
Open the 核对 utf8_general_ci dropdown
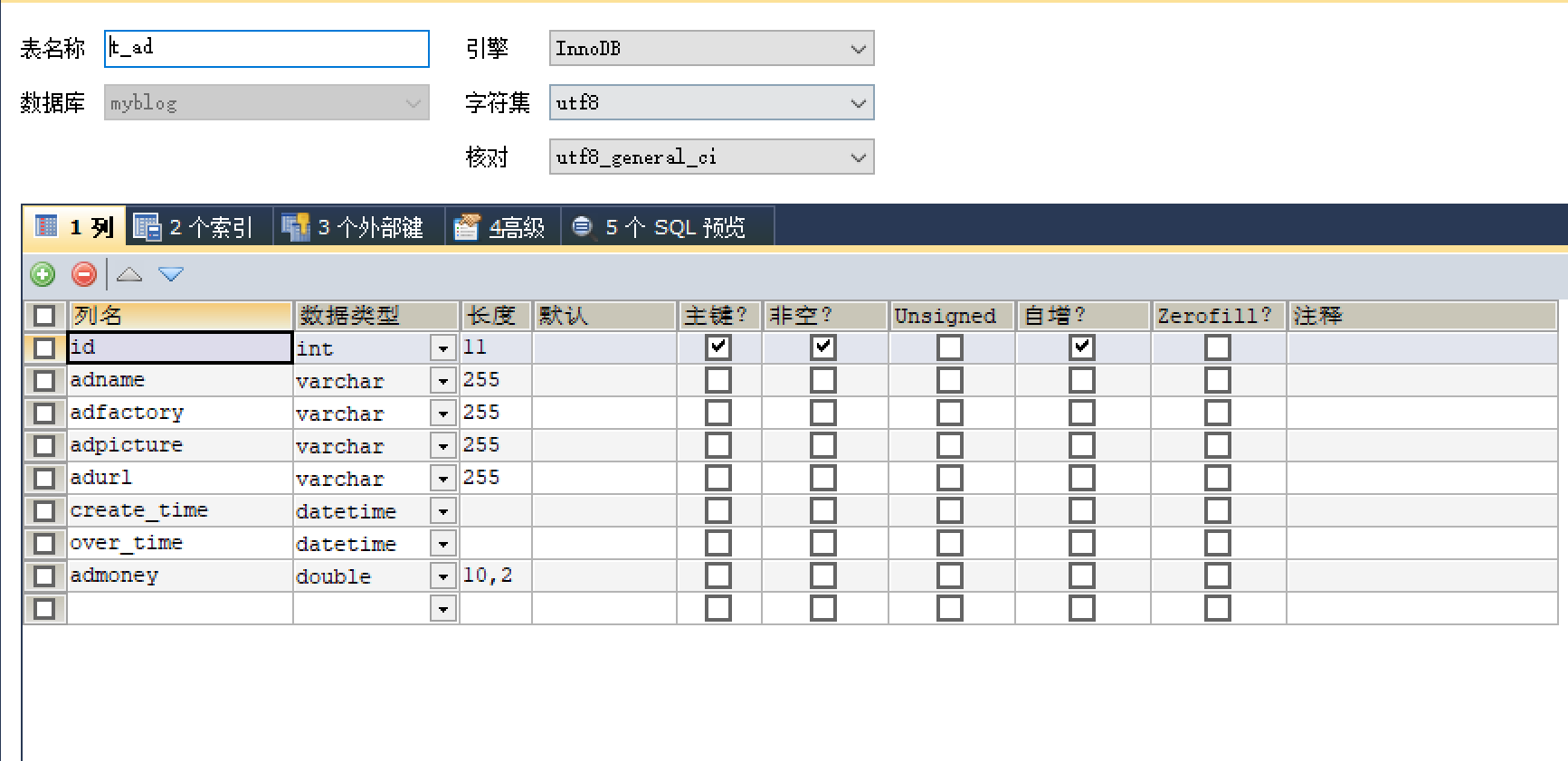click(711, 157)
